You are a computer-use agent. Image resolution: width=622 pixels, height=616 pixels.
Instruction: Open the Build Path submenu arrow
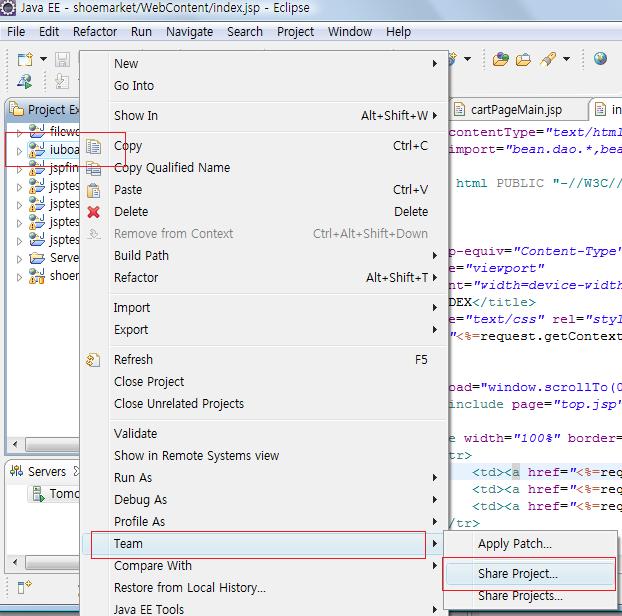pos(435,255)
